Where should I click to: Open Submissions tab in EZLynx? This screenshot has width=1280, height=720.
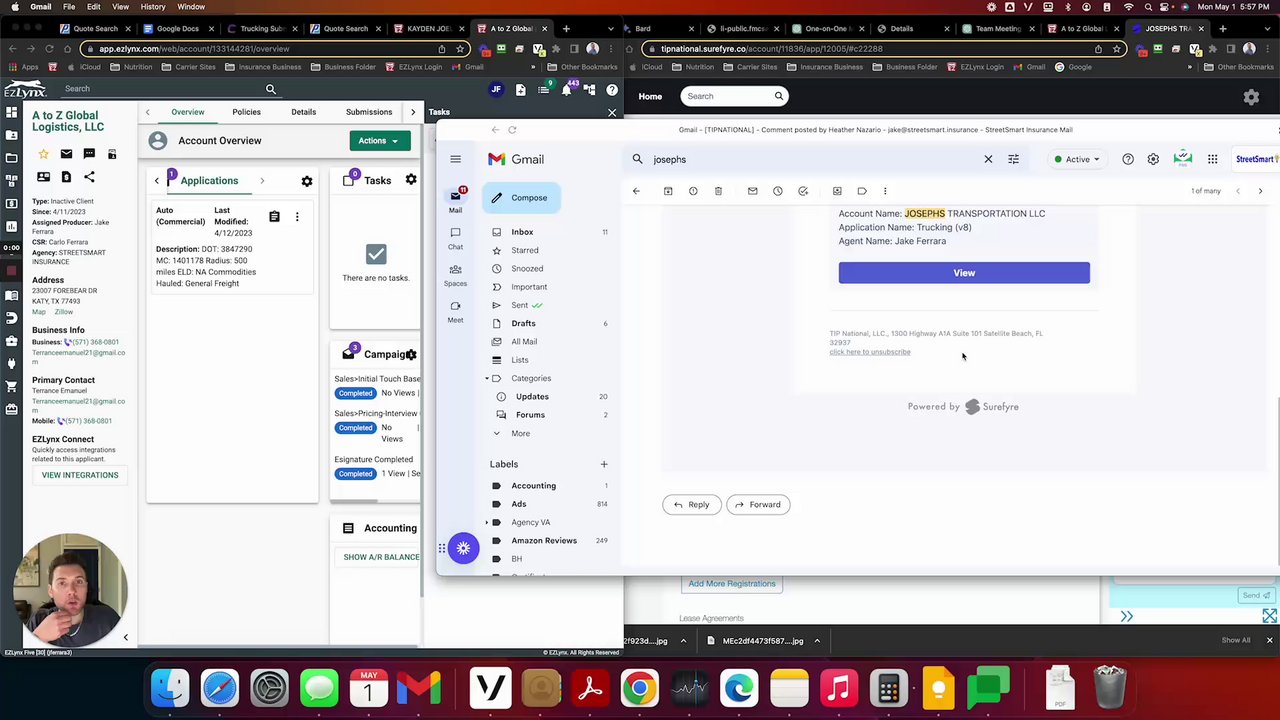click(x=369, y=112)
